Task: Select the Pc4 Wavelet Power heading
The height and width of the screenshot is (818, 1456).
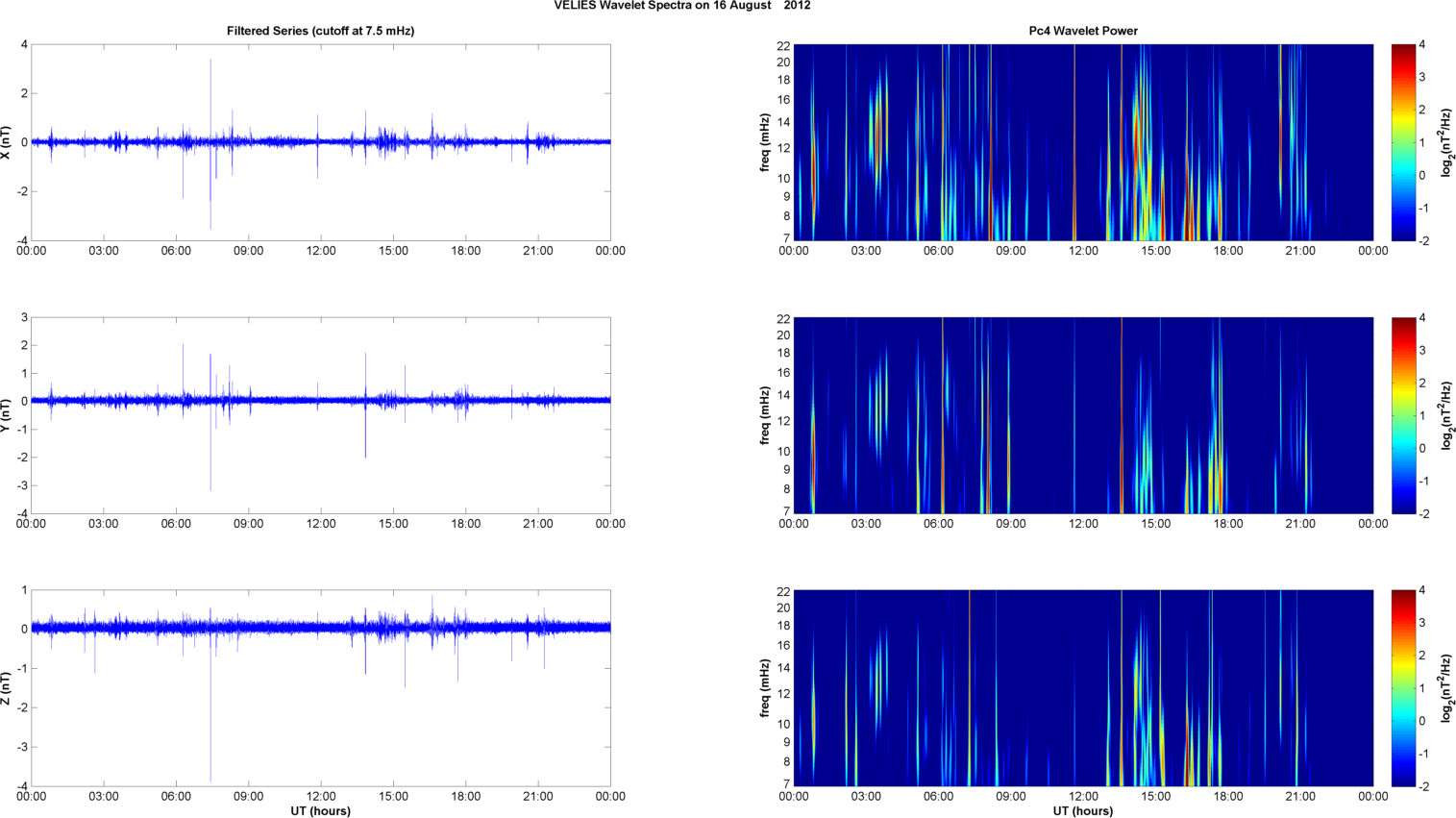Action: tap(1082, 31)
